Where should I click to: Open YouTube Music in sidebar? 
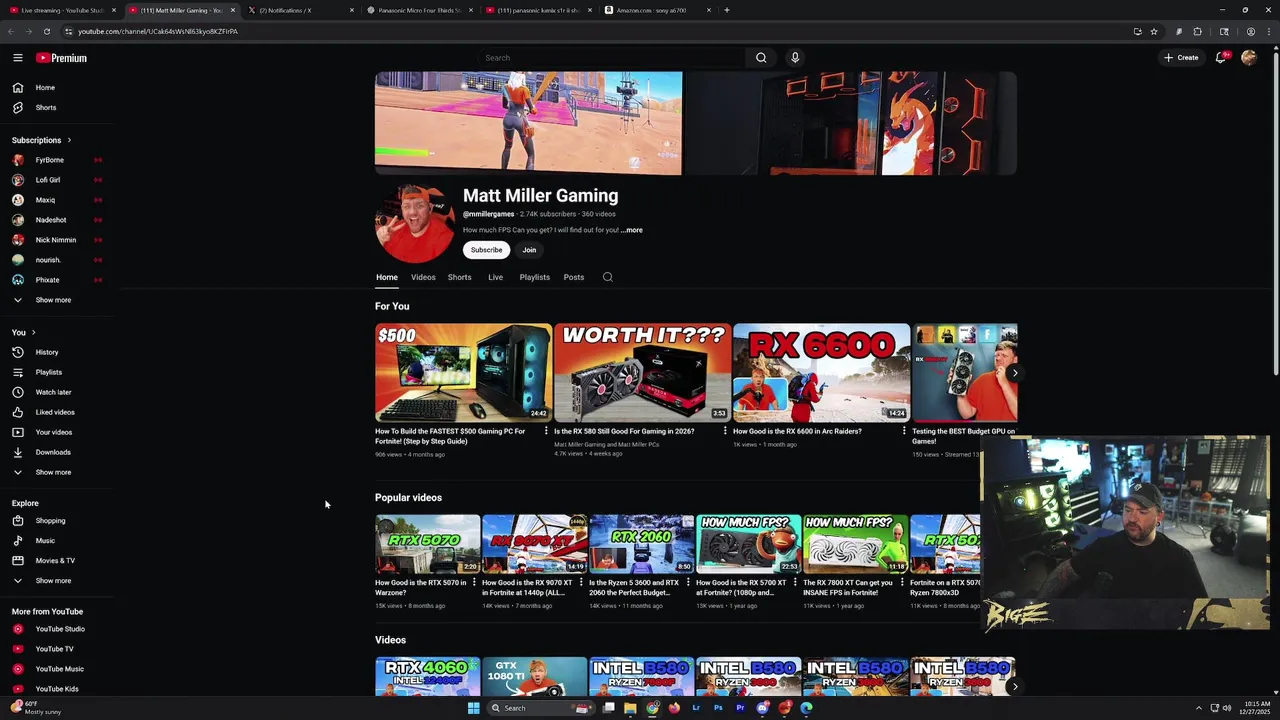[x=58, y=669]
